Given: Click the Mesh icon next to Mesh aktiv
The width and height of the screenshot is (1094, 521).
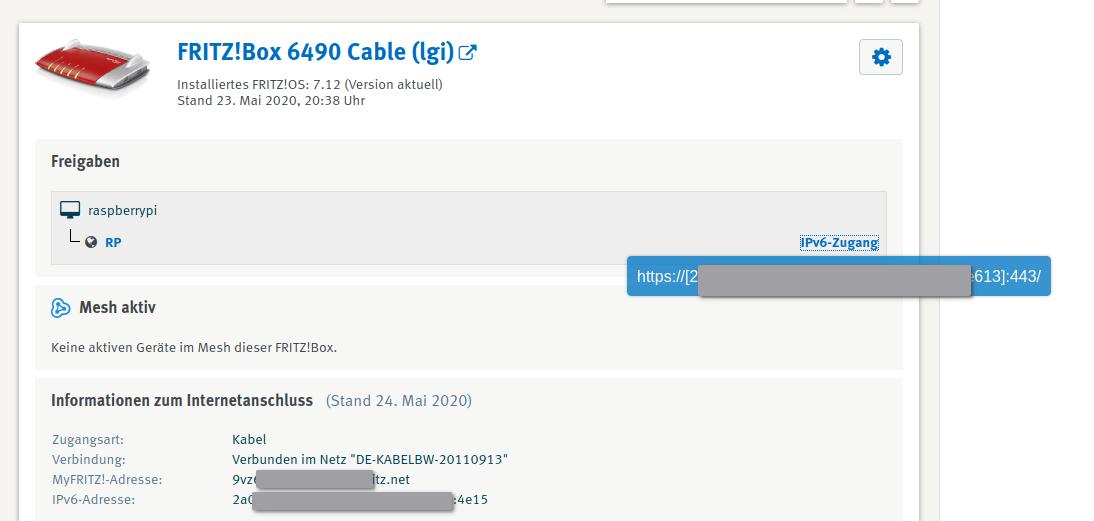Looking at the screenshot, I should 60,308.
